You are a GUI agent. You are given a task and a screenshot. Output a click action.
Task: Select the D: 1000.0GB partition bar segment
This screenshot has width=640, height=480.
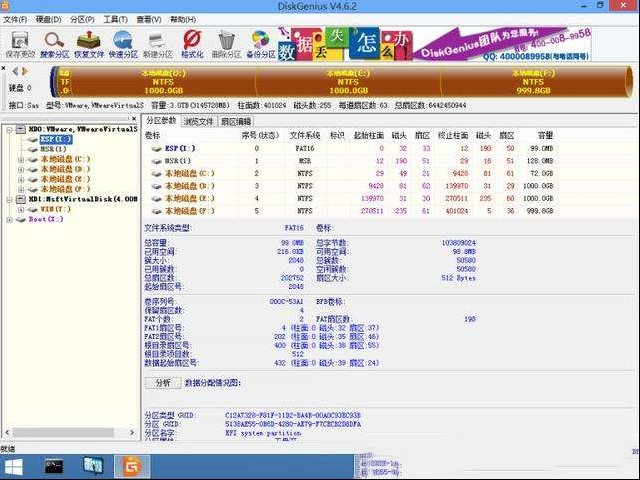pos(163,82)
